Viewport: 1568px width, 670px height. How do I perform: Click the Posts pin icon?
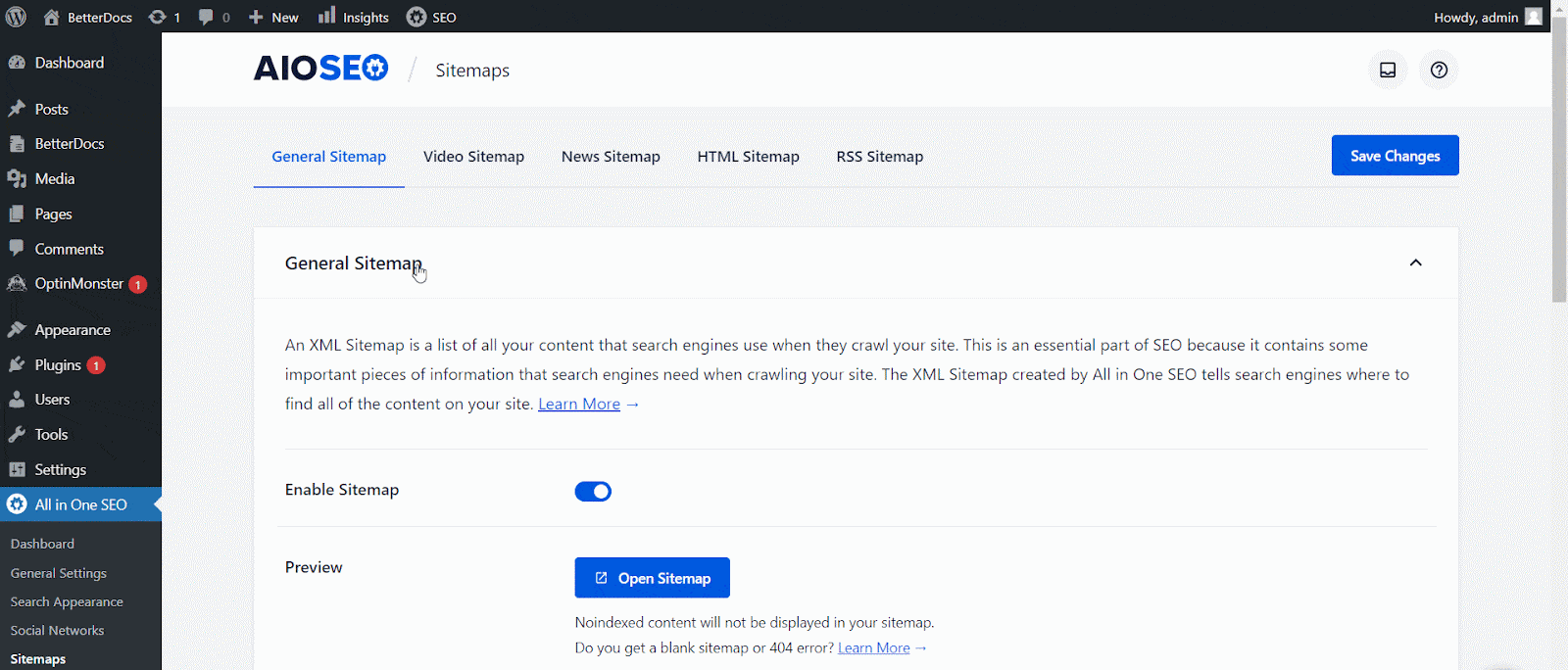click(17, 109)
